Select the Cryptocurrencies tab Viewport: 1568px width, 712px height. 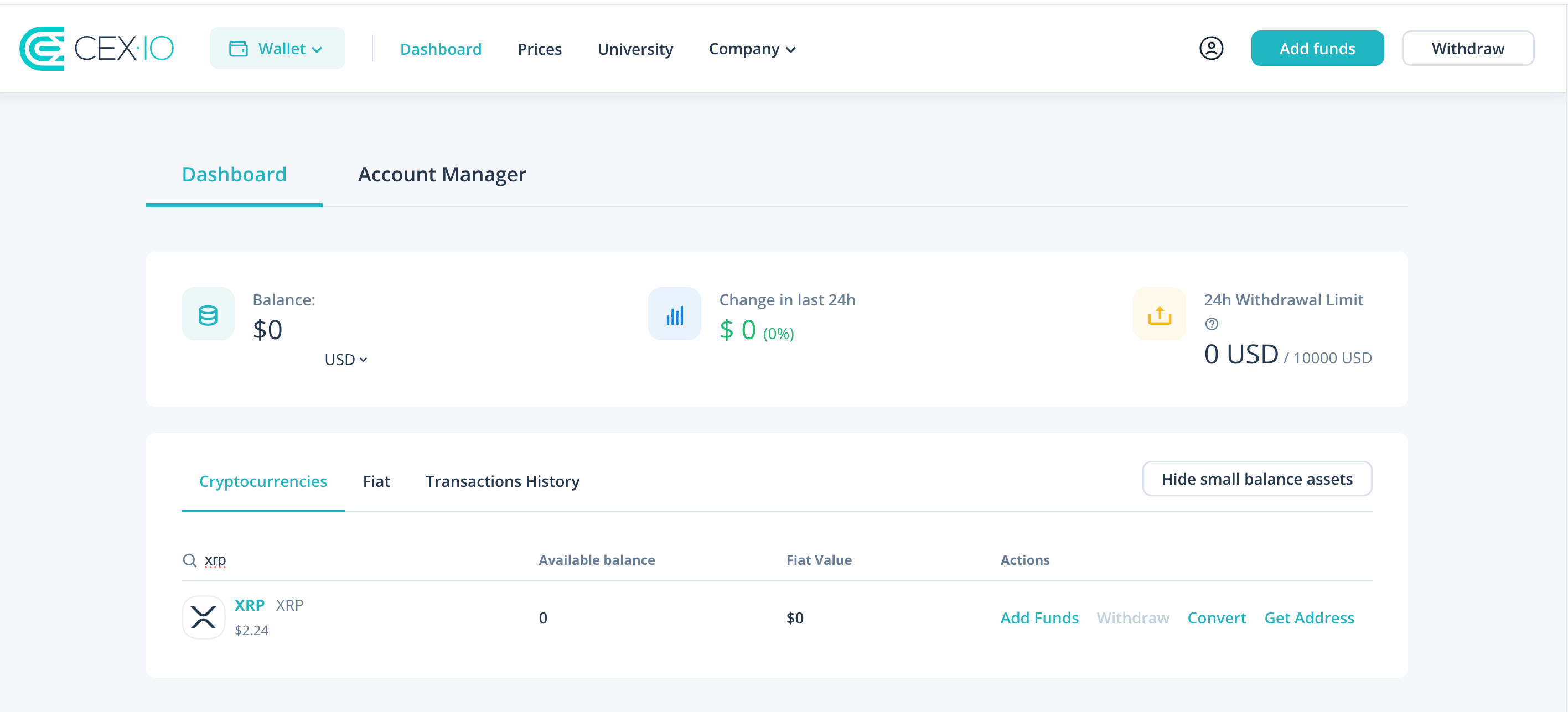click(263, 481)
